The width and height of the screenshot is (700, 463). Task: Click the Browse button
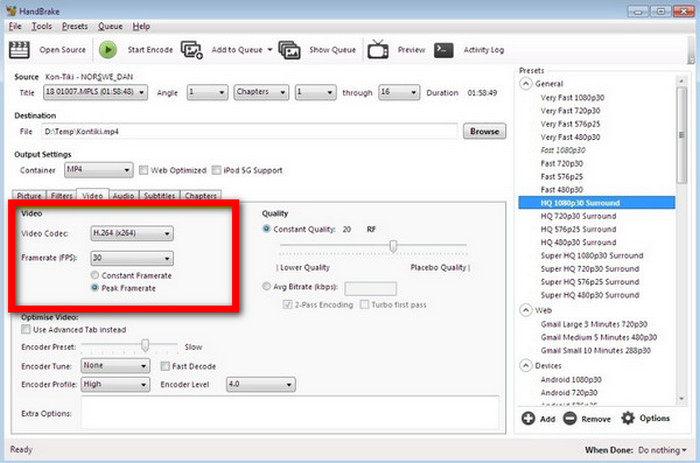pos(484,131)
